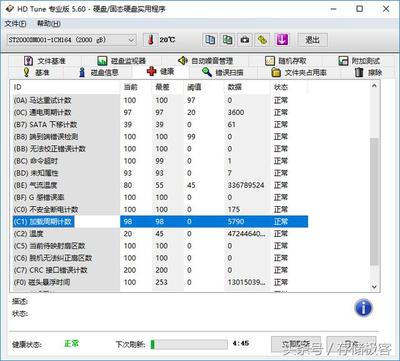Click the 退出 exit button
400x361 pixels.
point(312,40)
